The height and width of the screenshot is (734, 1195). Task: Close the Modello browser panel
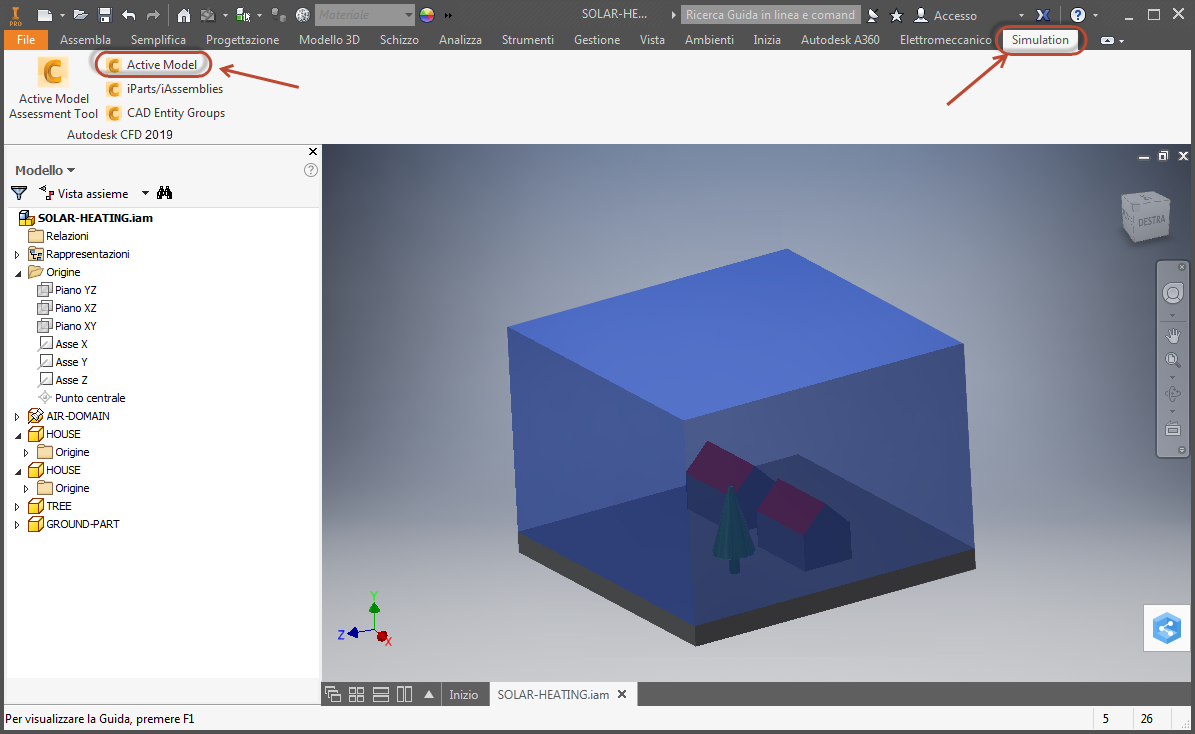312,152
